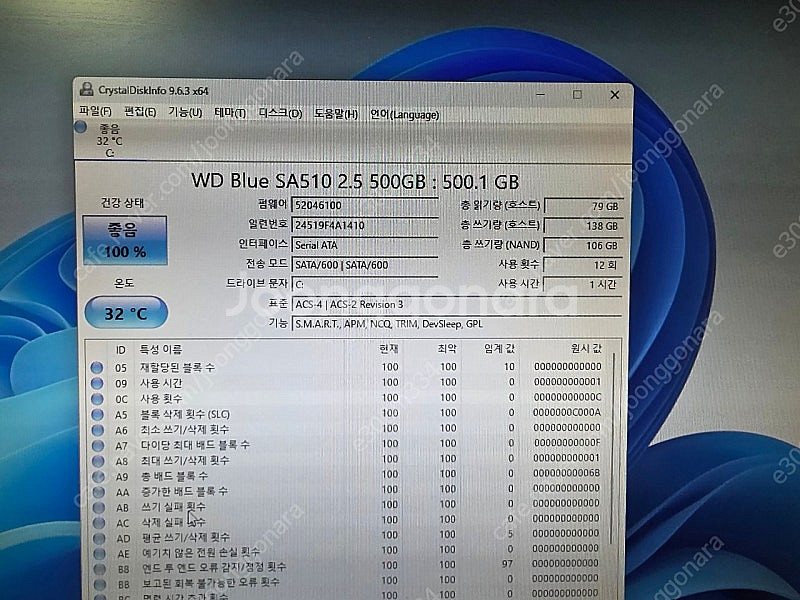Open the 편집(E) menu
The height and width of the screenshot is (600, 800).
click(x=140, y=111)
